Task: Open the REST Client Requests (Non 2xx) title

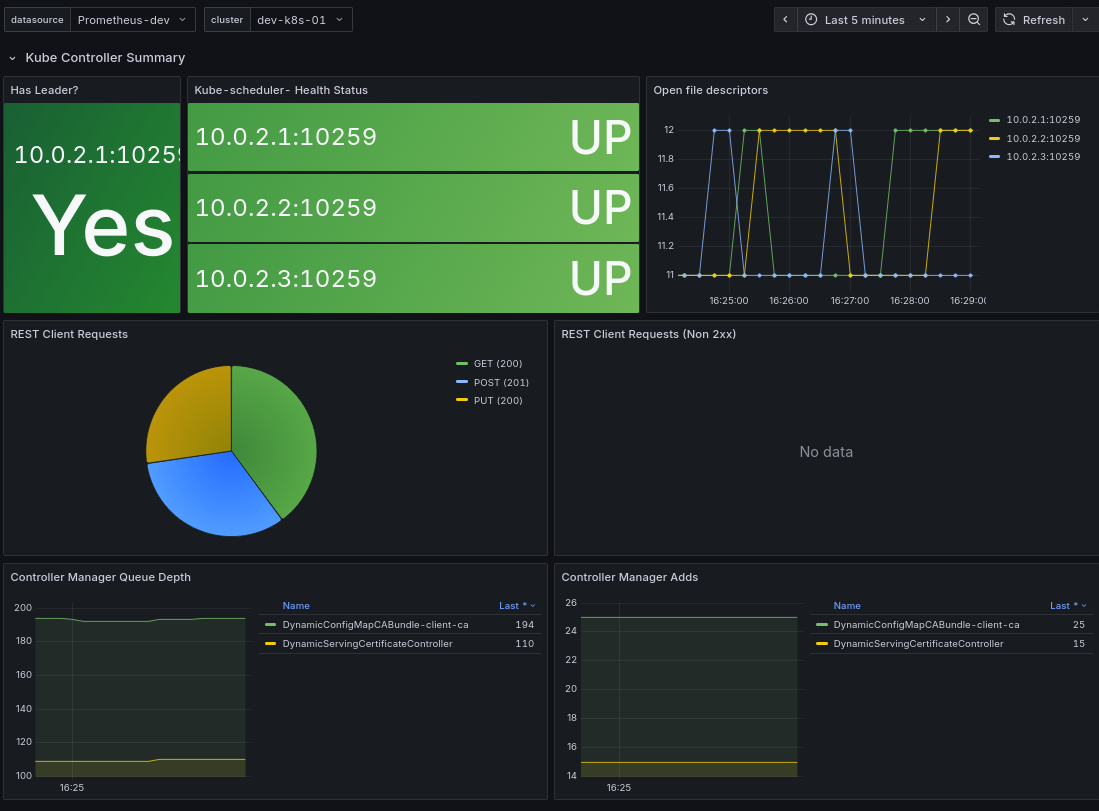Action: click(648, 334)
